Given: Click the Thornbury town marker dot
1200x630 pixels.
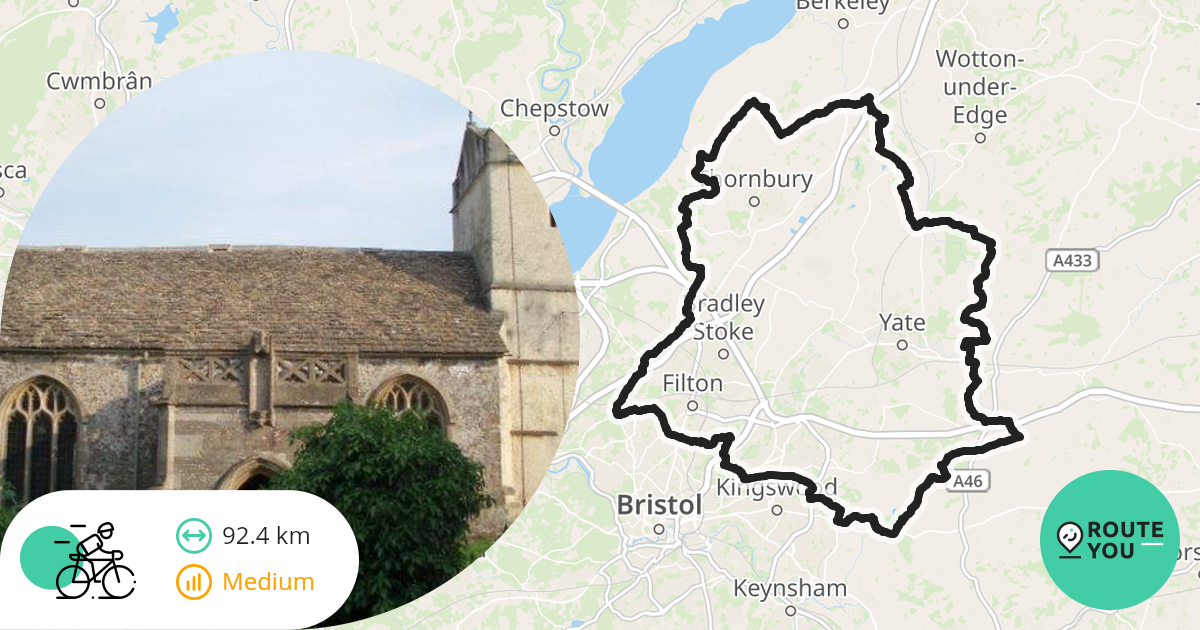Looking at the screenshot, I should tap(755, 201).
